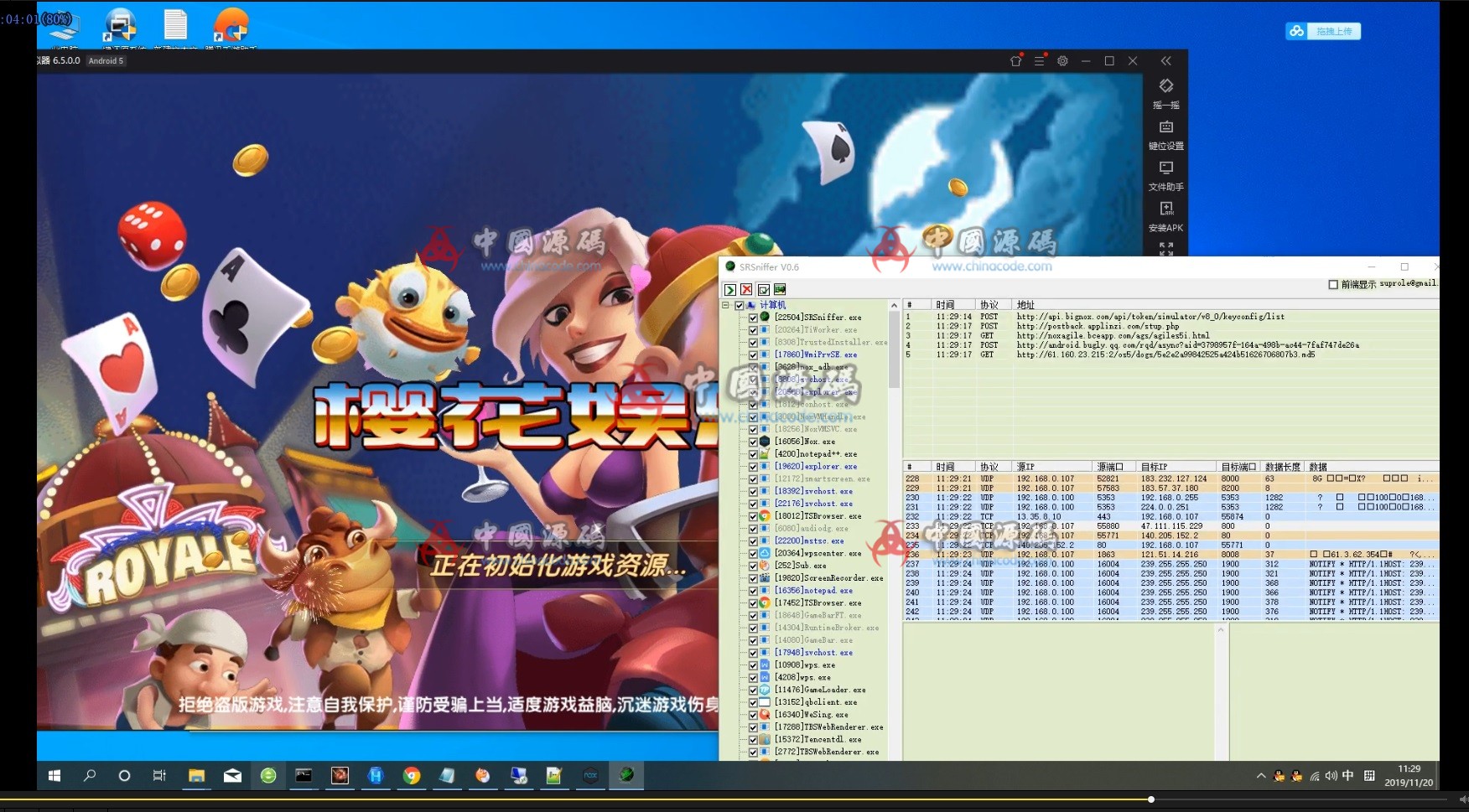Viewport: 1469px width, 812px height.
Task: Toggle the 中 input method indicator
Action: point(1347,776)
